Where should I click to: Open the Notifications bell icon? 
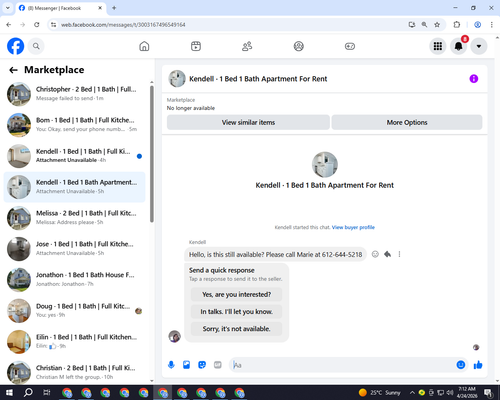459,46
